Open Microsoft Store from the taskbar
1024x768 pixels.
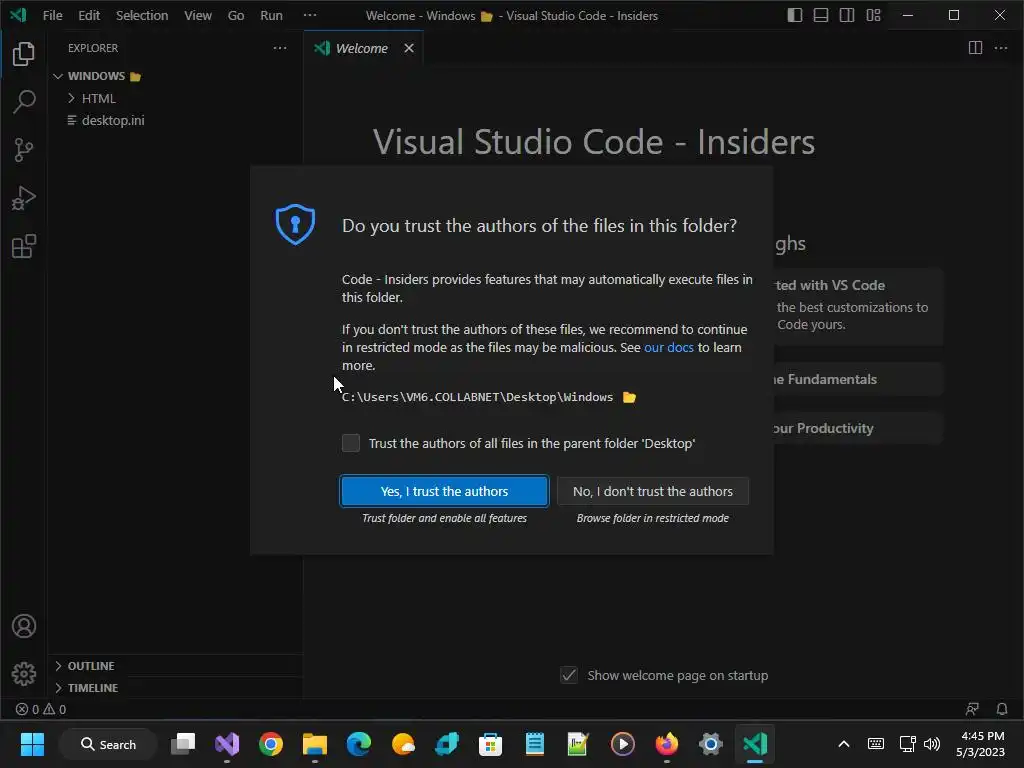tap(490, 744)
